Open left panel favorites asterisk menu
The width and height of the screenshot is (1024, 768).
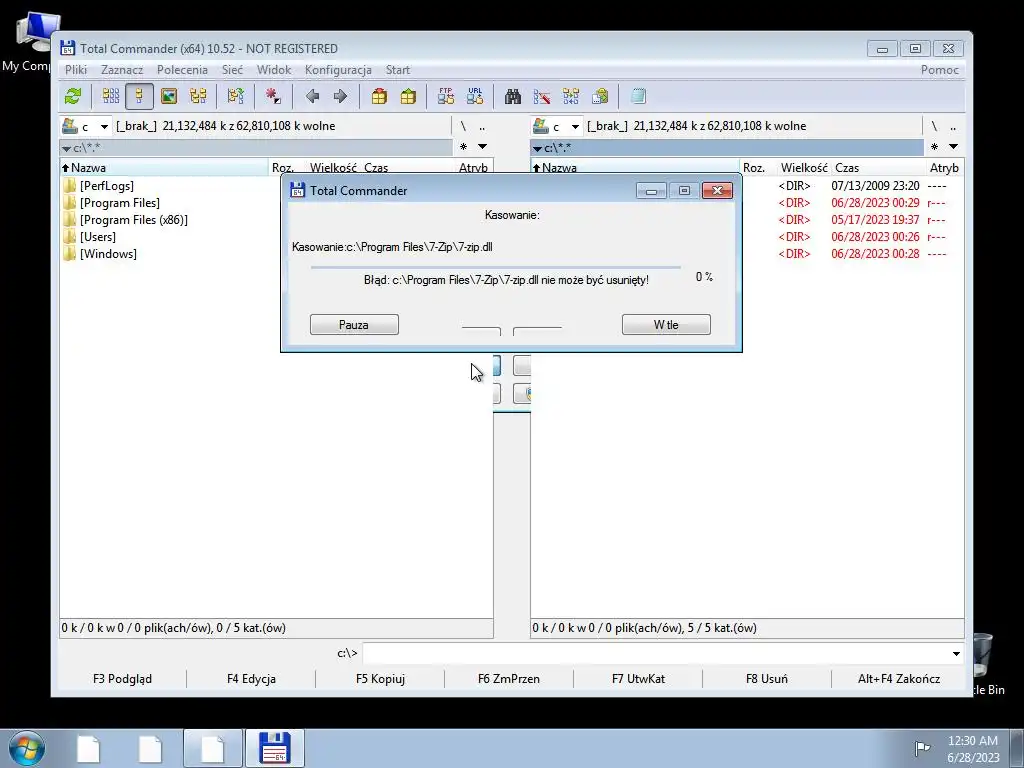(x=464, y=147)
